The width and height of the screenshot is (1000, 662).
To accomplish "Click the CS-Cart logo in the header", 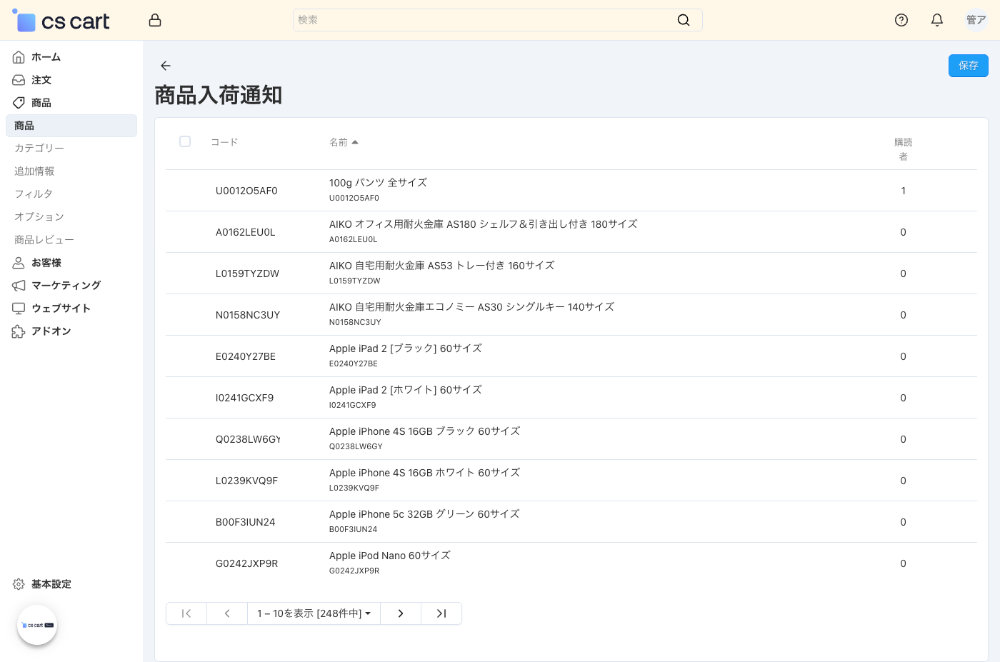I will coord(62,20).
